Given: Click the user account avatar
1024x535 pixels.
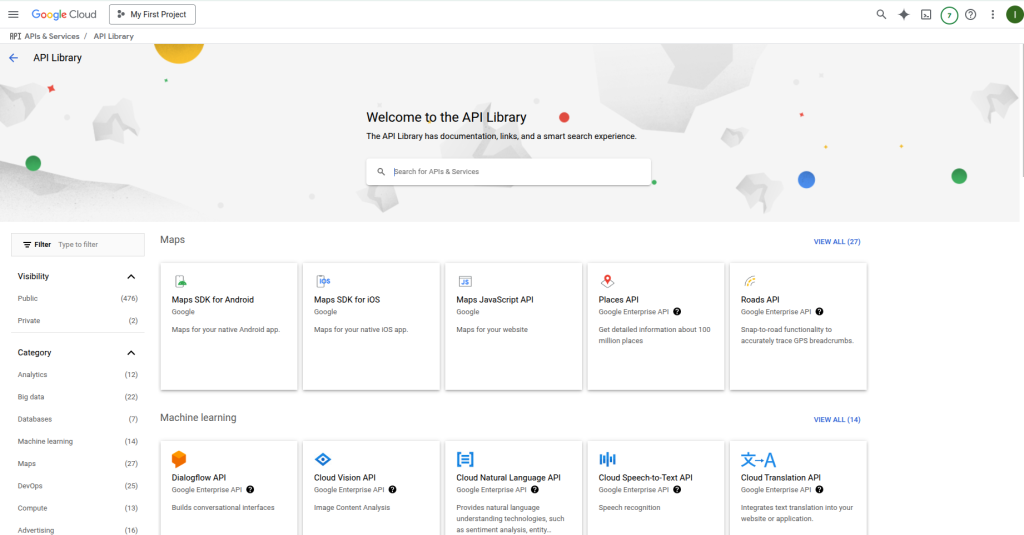Looking at the screenshot, I should 1014,15.
